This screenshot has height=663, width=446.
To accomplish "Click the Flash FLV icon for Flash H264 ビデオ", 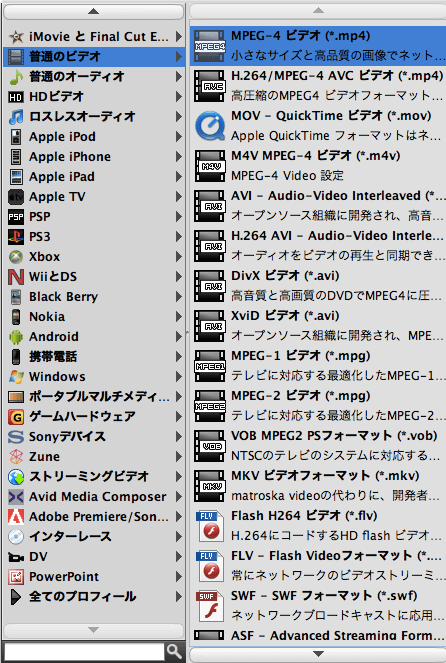I will pos(210,526).
